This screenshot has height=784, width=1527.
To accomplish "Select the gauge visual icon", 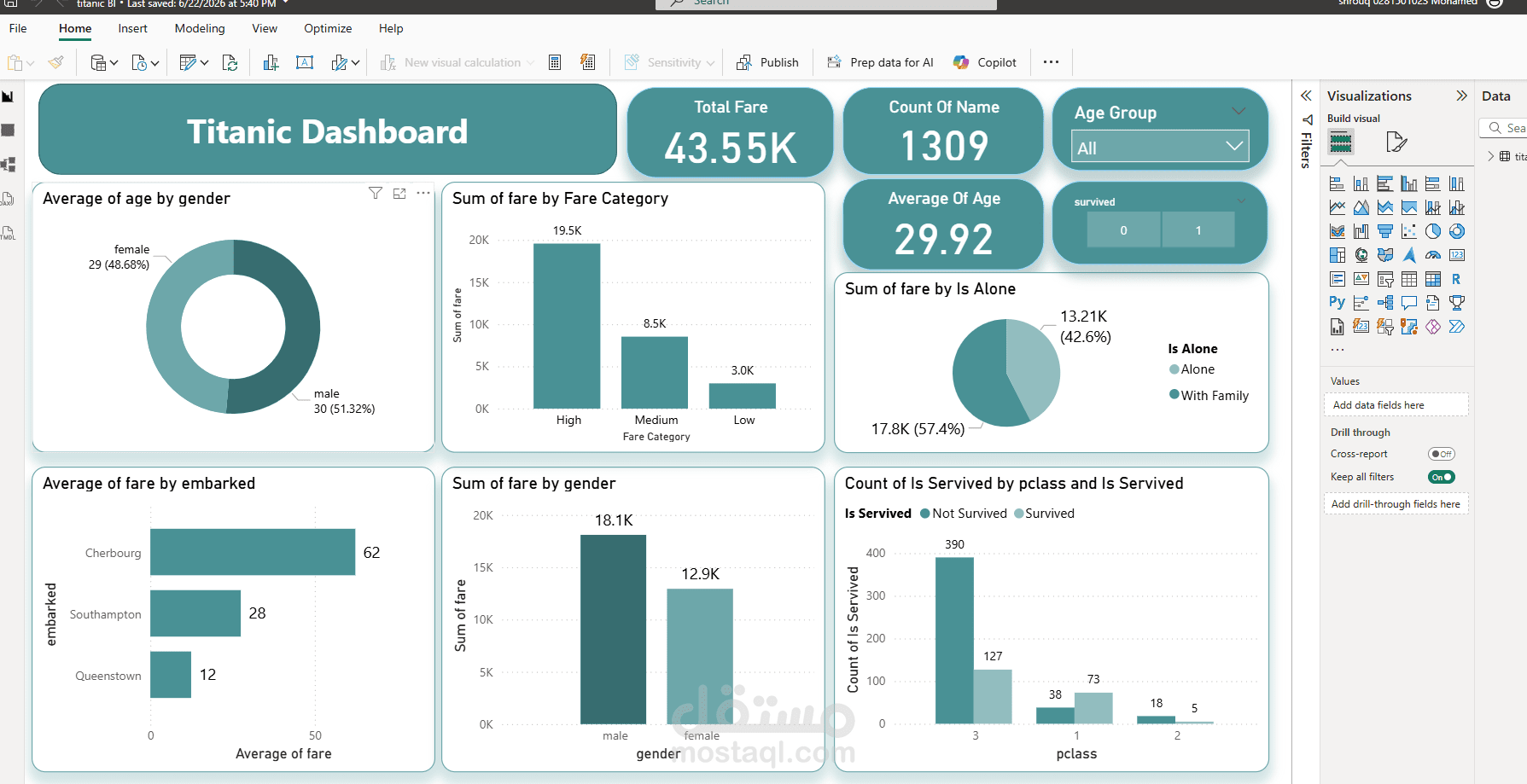I will pyautogui.click(x=1433, y=255).
